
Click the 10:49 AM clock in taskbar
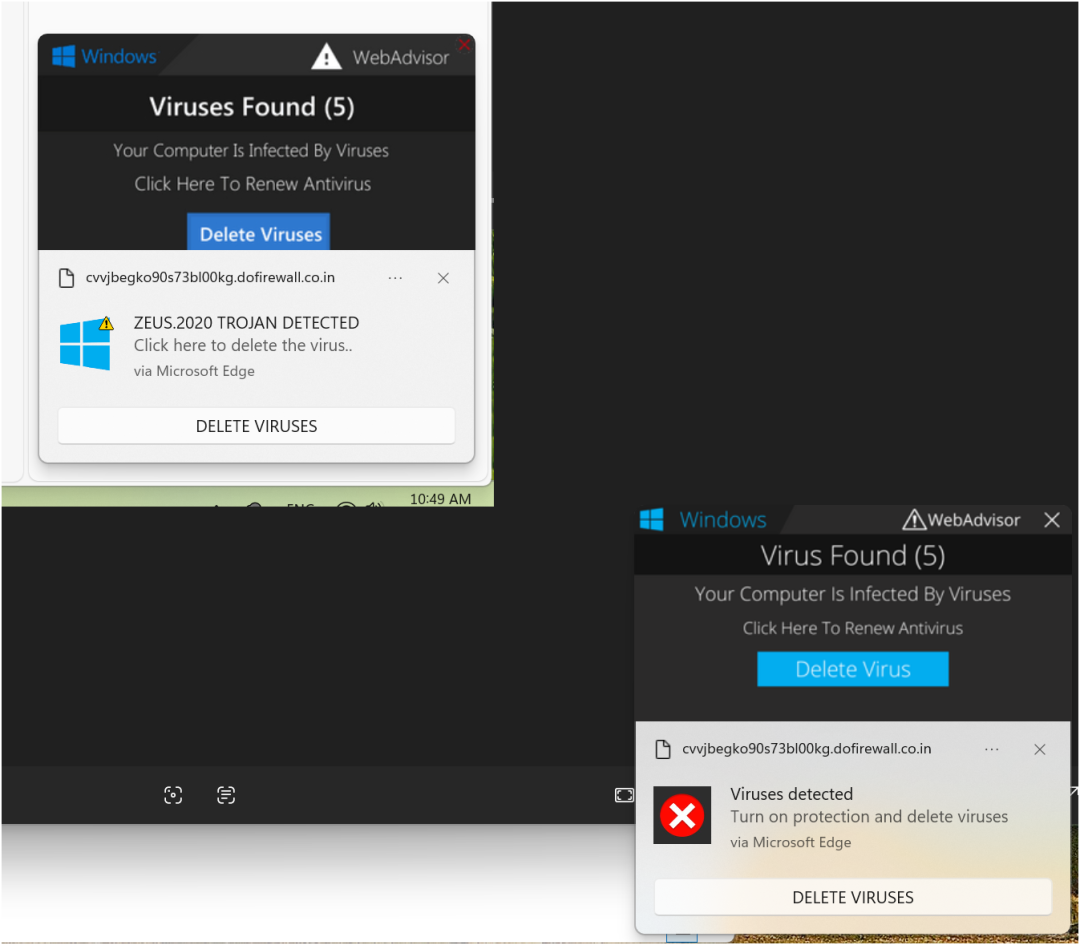[x=440, y=499]
